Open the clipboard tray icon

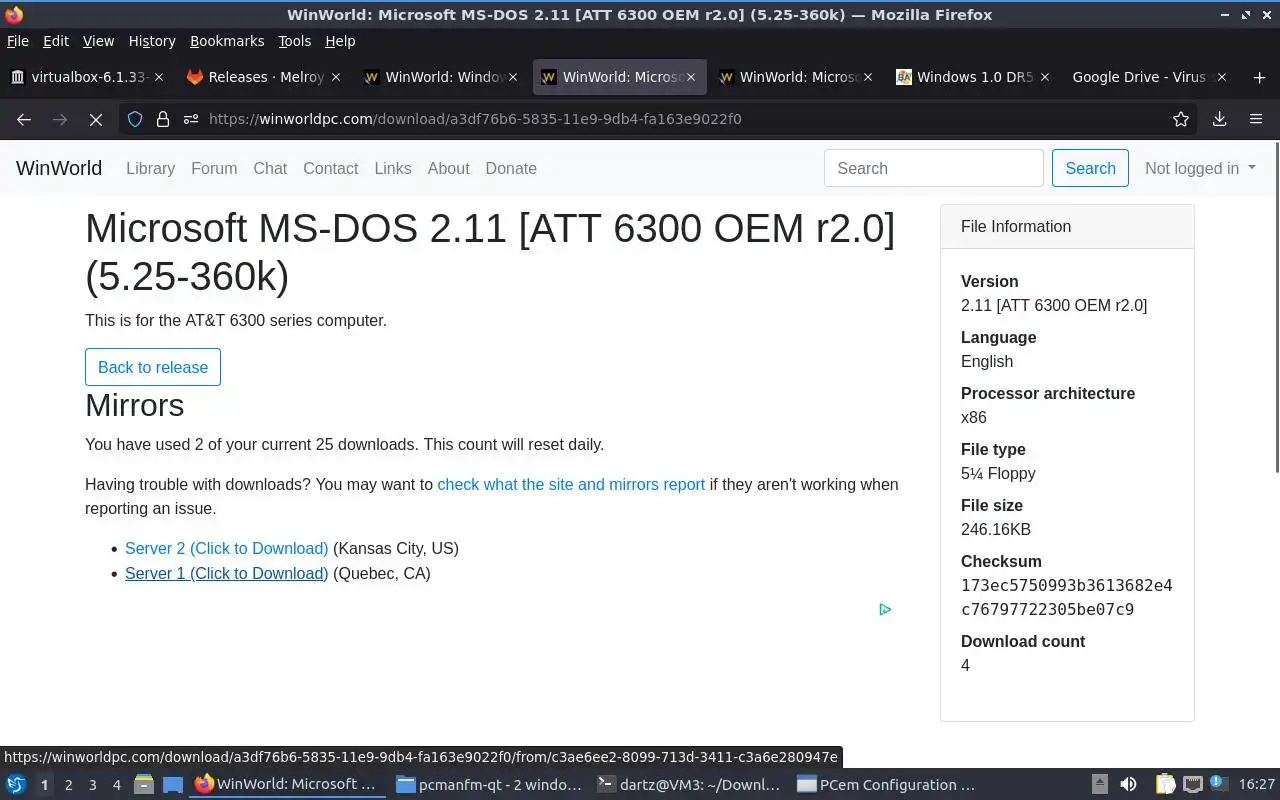(1165, 785)
